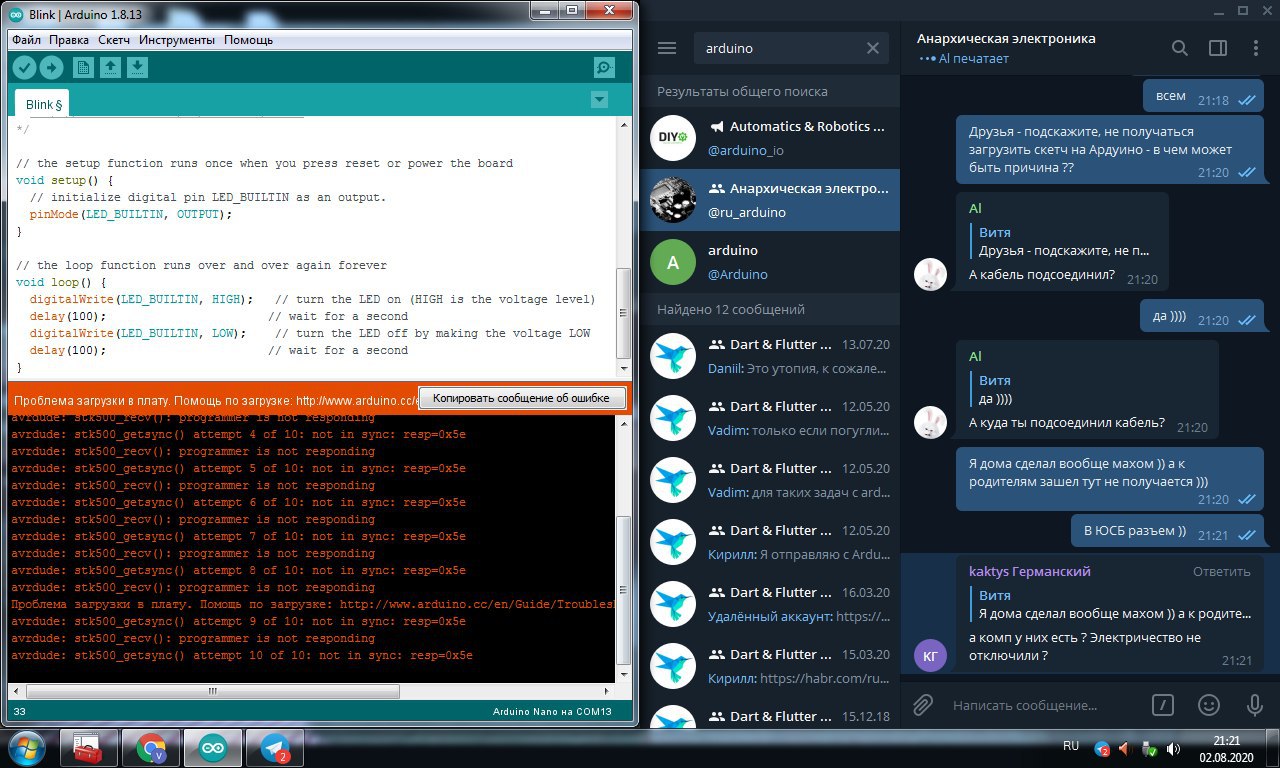The height and width of the screenshot is (768, 1280).
Task: Open the Инструменты menu
Action: coord(177,40)
